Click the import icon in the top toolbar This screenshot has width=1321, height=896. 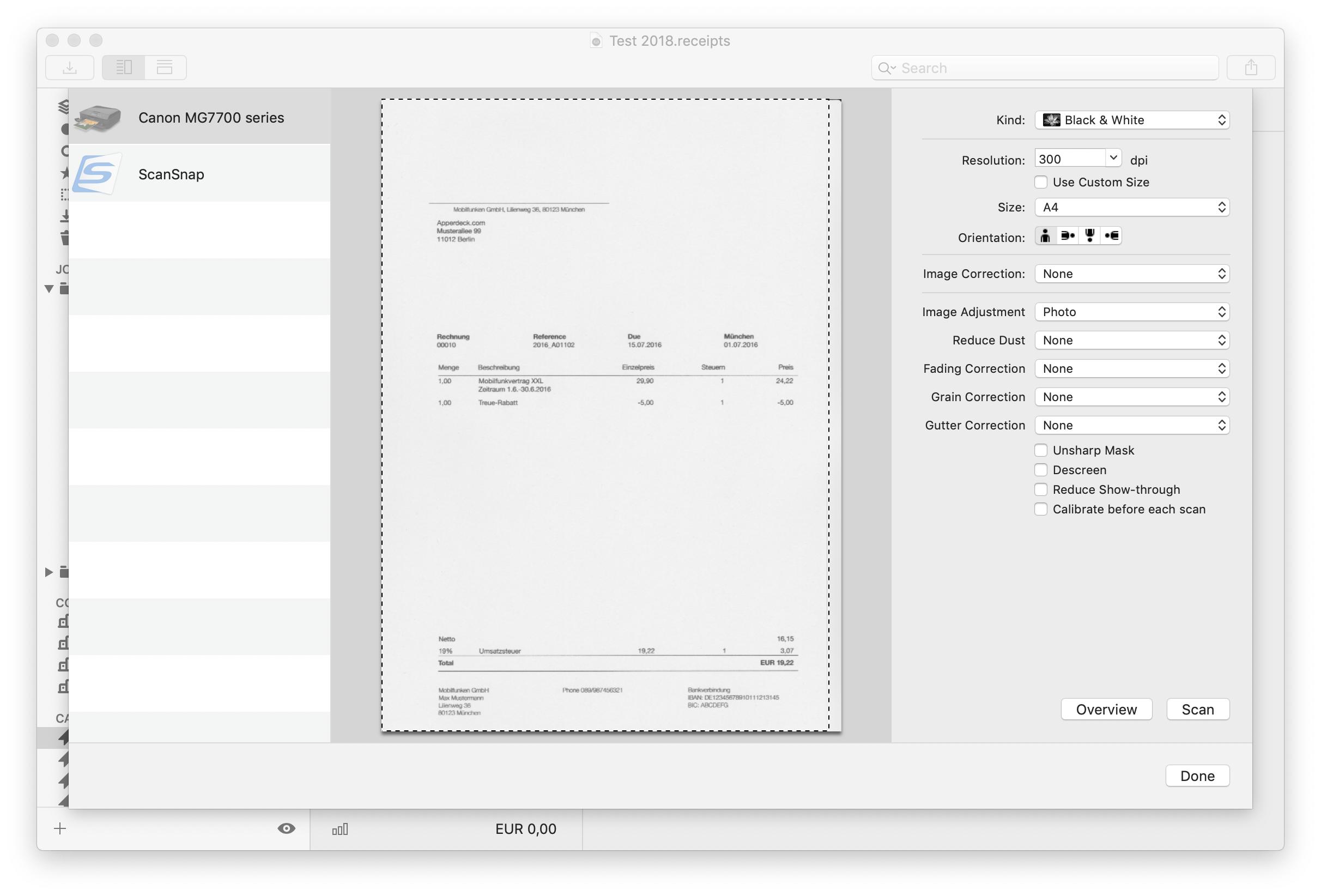click(x=69, y=66)
